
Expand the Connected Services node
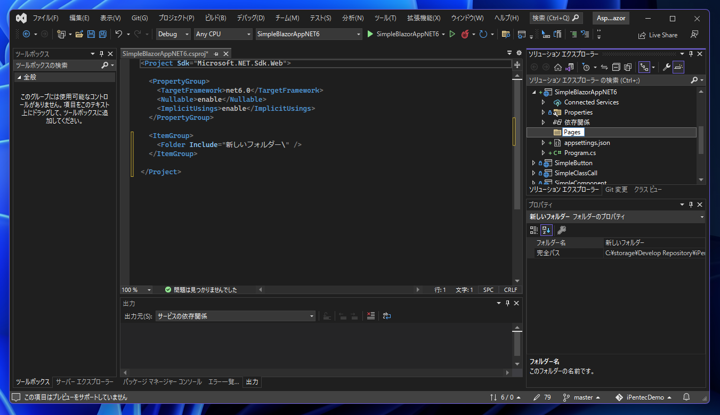(543, 102)
